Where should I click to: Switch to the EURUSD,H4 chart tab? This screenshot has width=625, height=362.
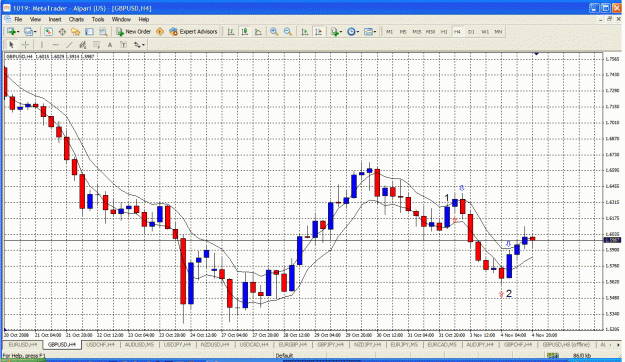pos(23,344)
